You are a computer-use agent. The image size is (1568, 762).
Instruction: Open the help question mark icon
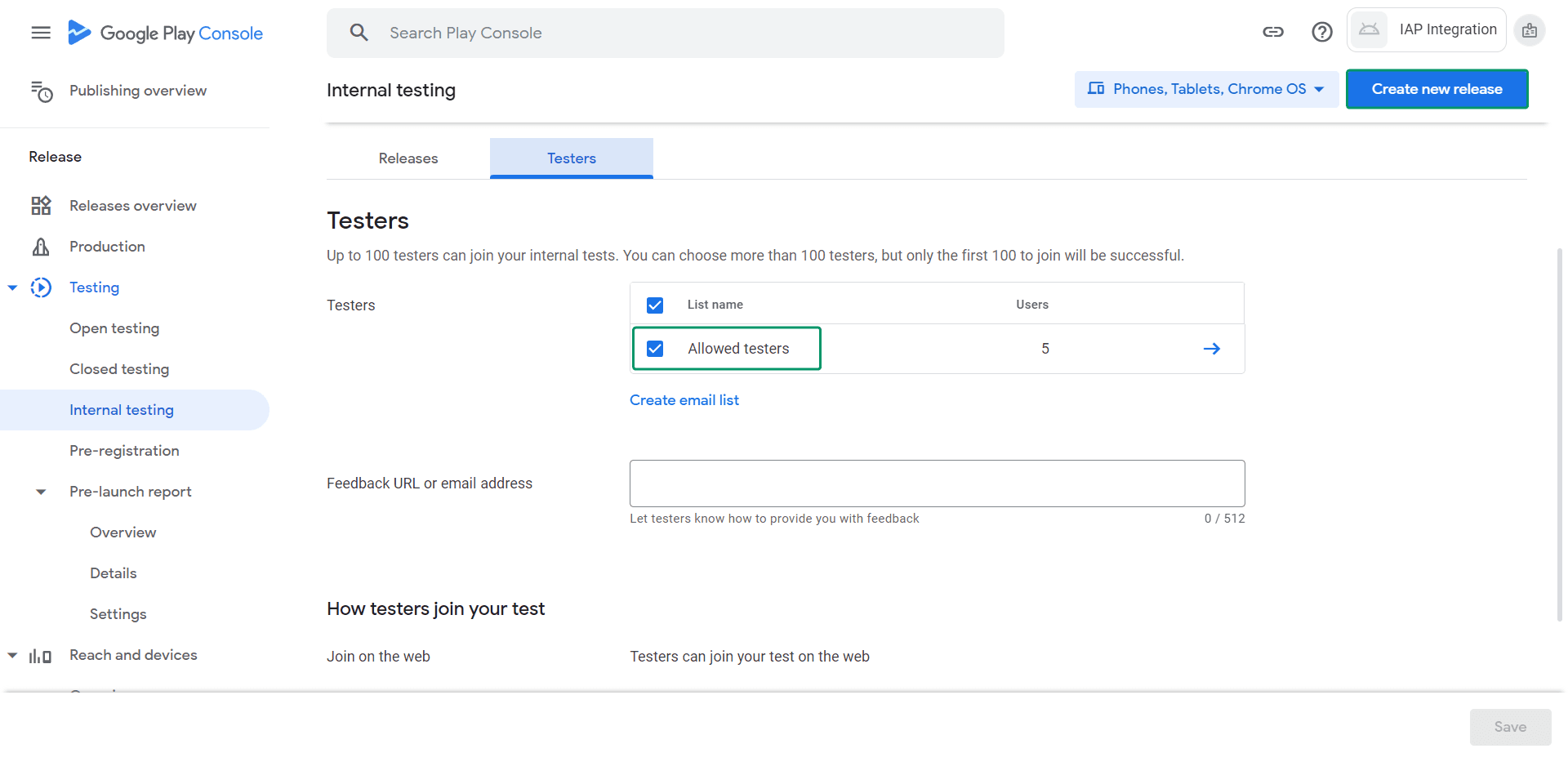tap(1321, 32)
